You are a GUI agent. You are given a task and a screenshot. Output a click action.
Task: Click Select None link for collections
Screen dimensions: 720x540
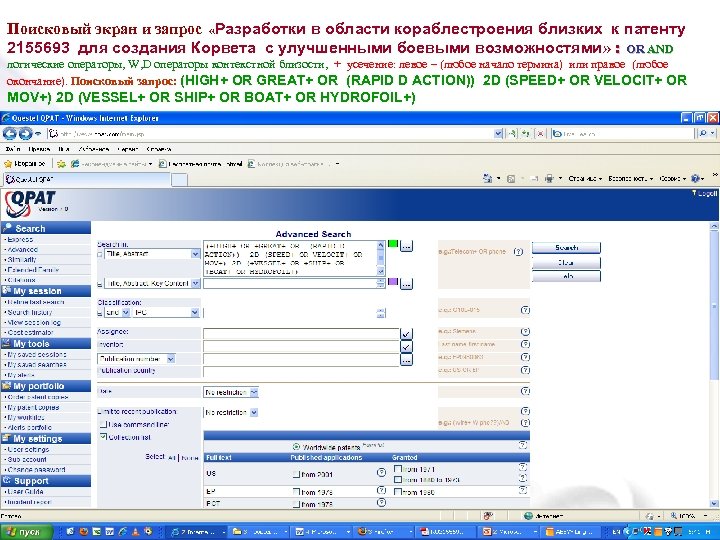pos(190,458)
